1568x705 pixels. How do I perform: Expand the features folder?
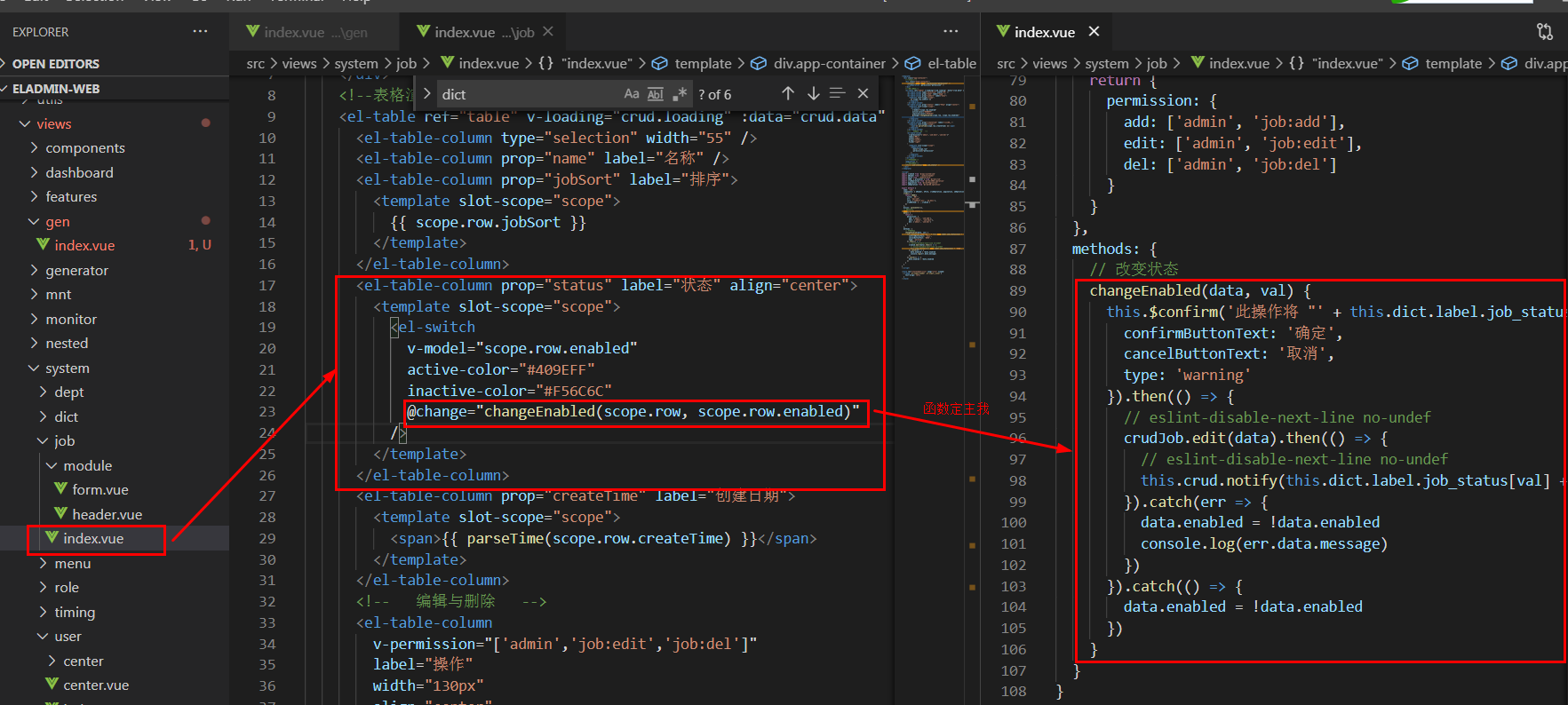click(115, 196)
